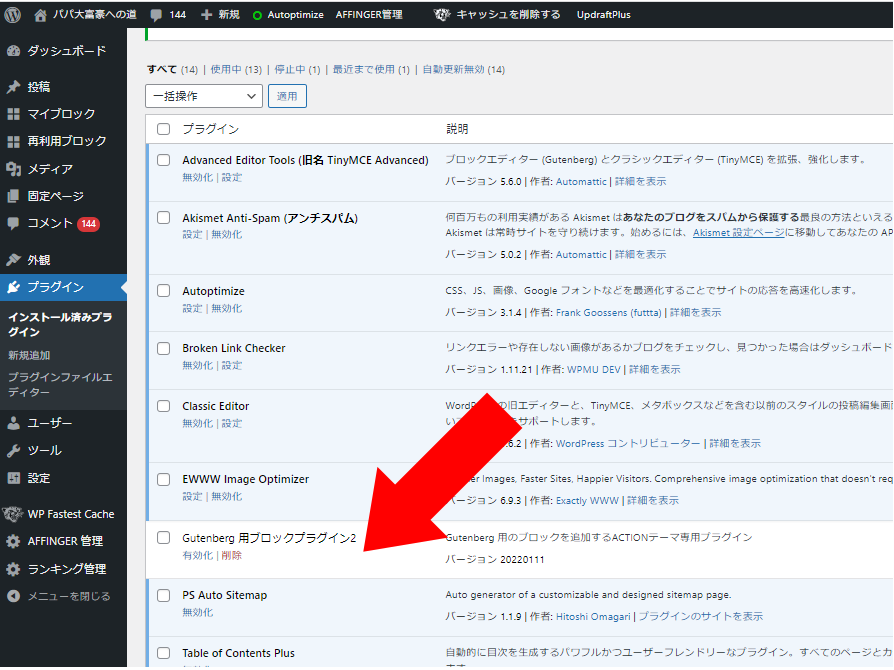Check the EWWW Image Optimizer checkbox

(164, 479)
